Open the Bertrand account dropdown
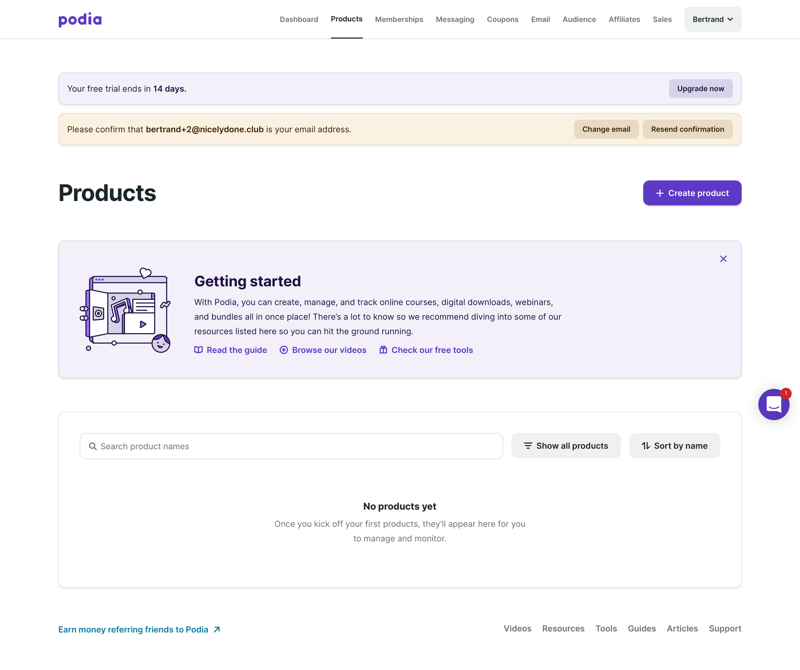The image size is (800, 670). [x=712, y=19]
